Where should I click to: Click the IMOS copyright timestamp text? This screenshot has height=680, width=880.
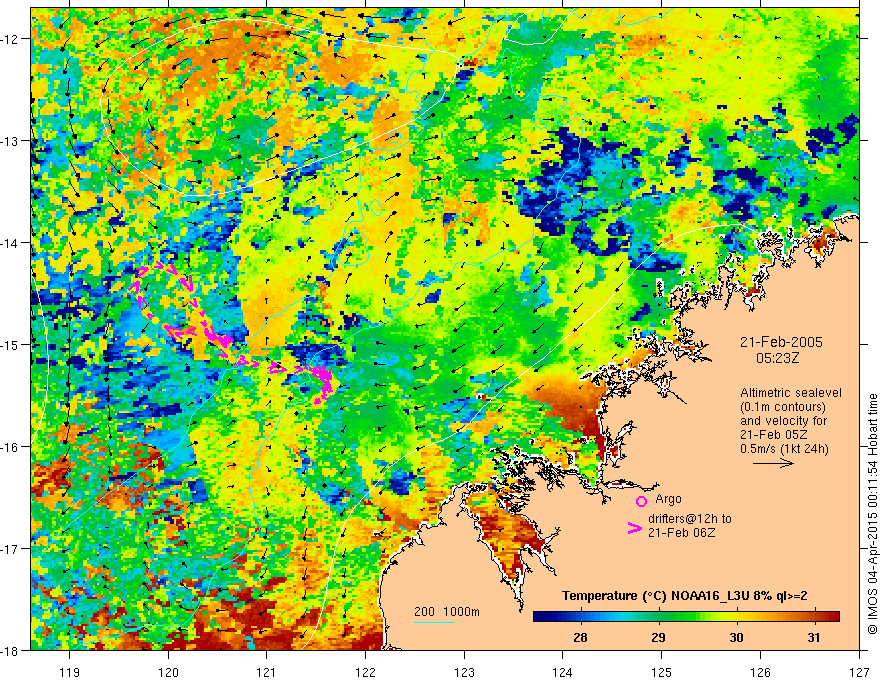click(872, 514)
